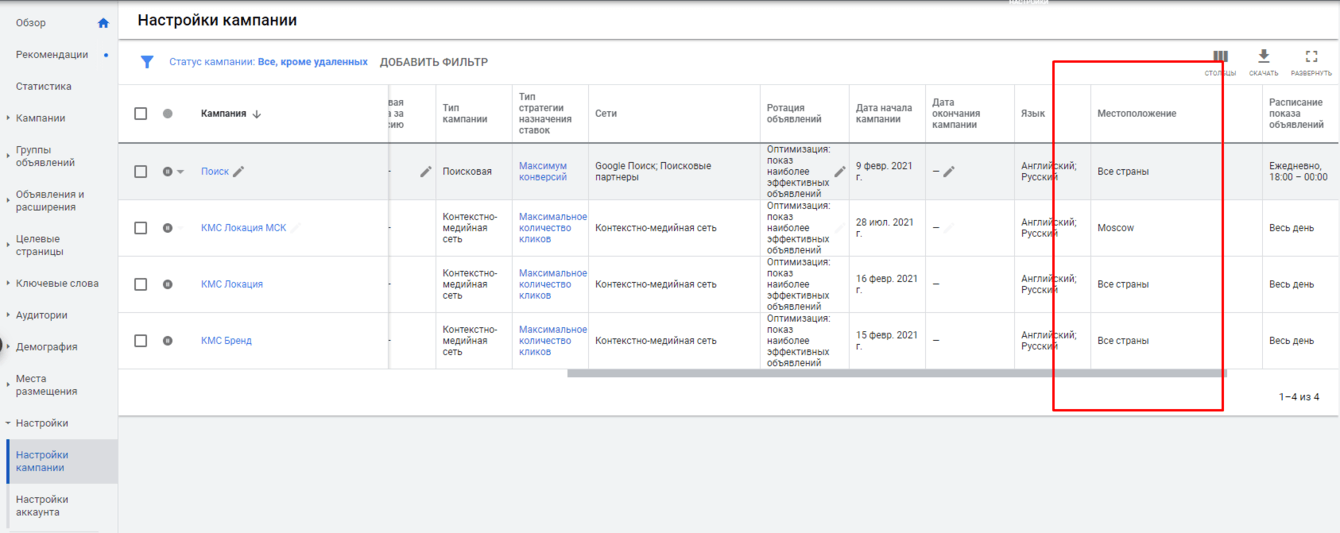Edit end date pencil in Поиск row
1340x533 pixels.
pos(949,172)
